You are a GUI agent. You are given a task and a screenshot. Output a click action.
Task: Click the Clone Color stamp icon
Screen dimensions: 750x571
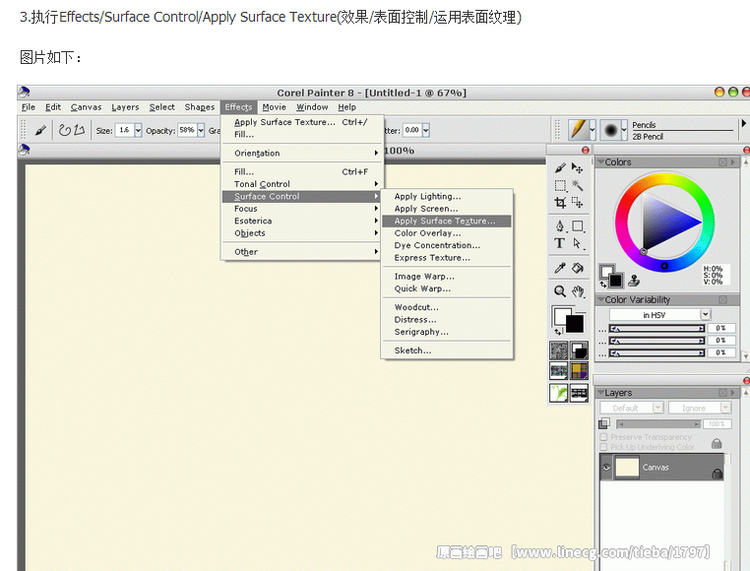pos(634,280)
